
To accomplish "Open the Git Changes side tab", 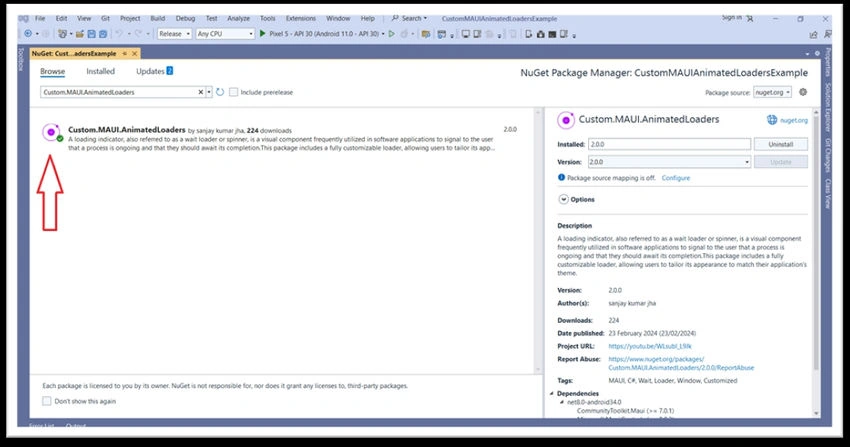I will pos(828,155).
